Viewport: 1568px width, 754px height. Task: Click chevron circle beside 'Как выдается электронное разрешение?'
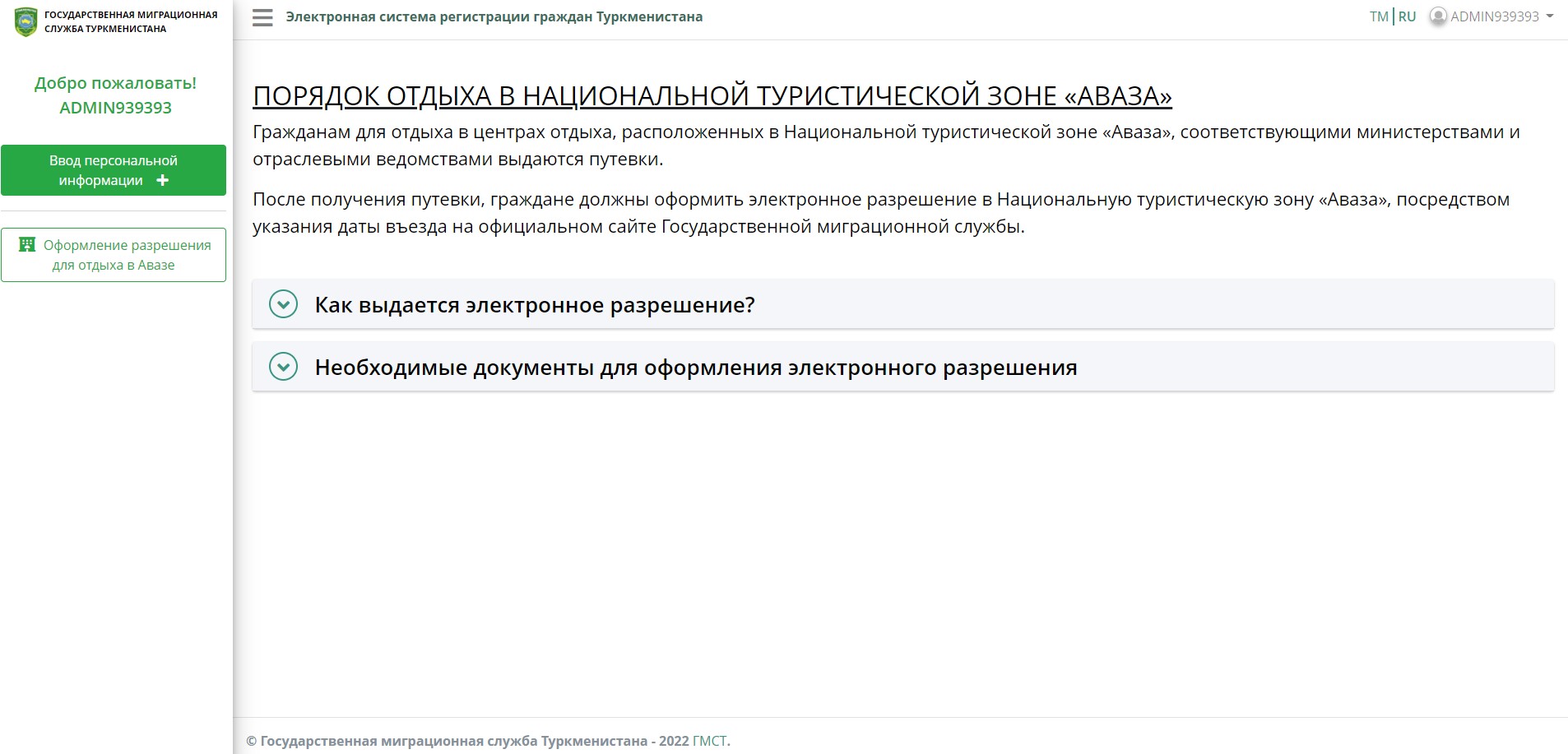[x=283, y=304]
